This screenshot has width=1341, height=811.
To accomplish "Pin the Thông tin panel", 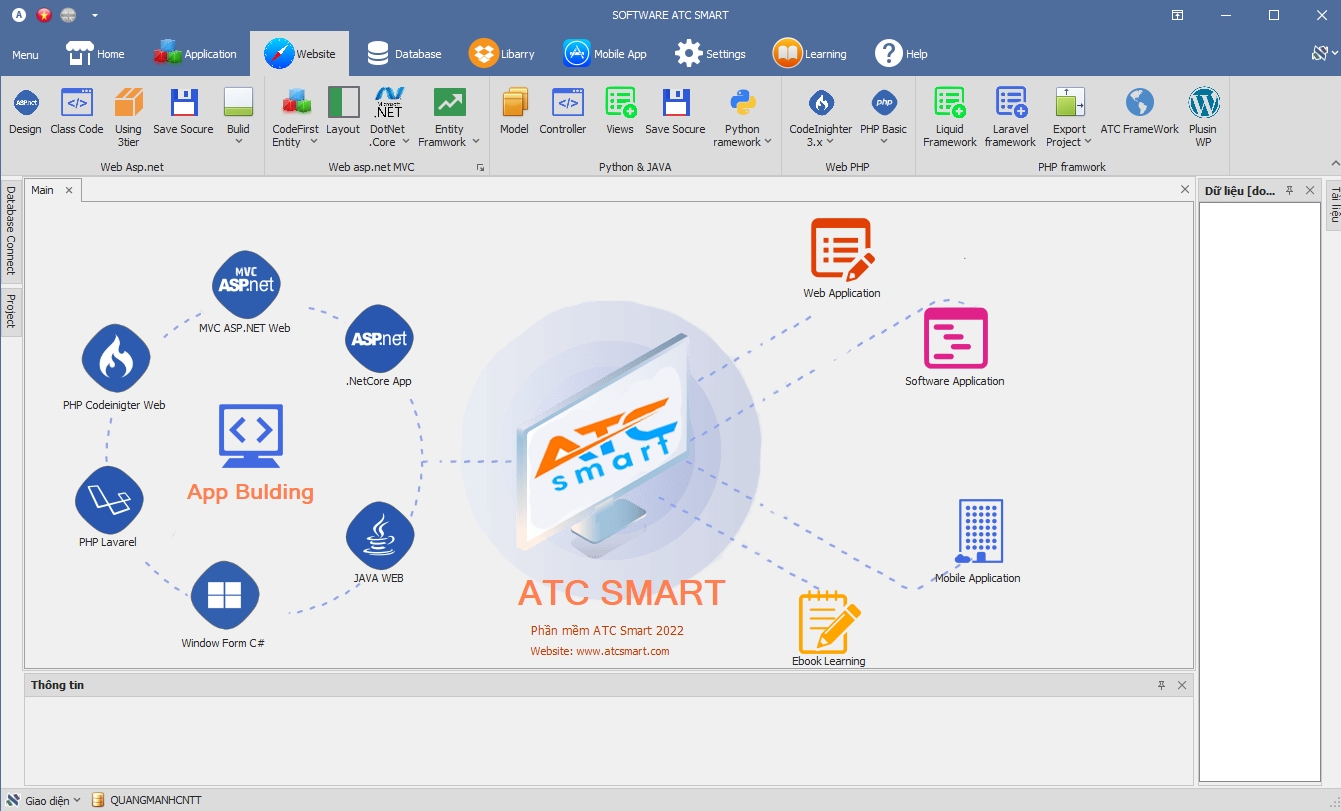I will tap(1162, 686).
